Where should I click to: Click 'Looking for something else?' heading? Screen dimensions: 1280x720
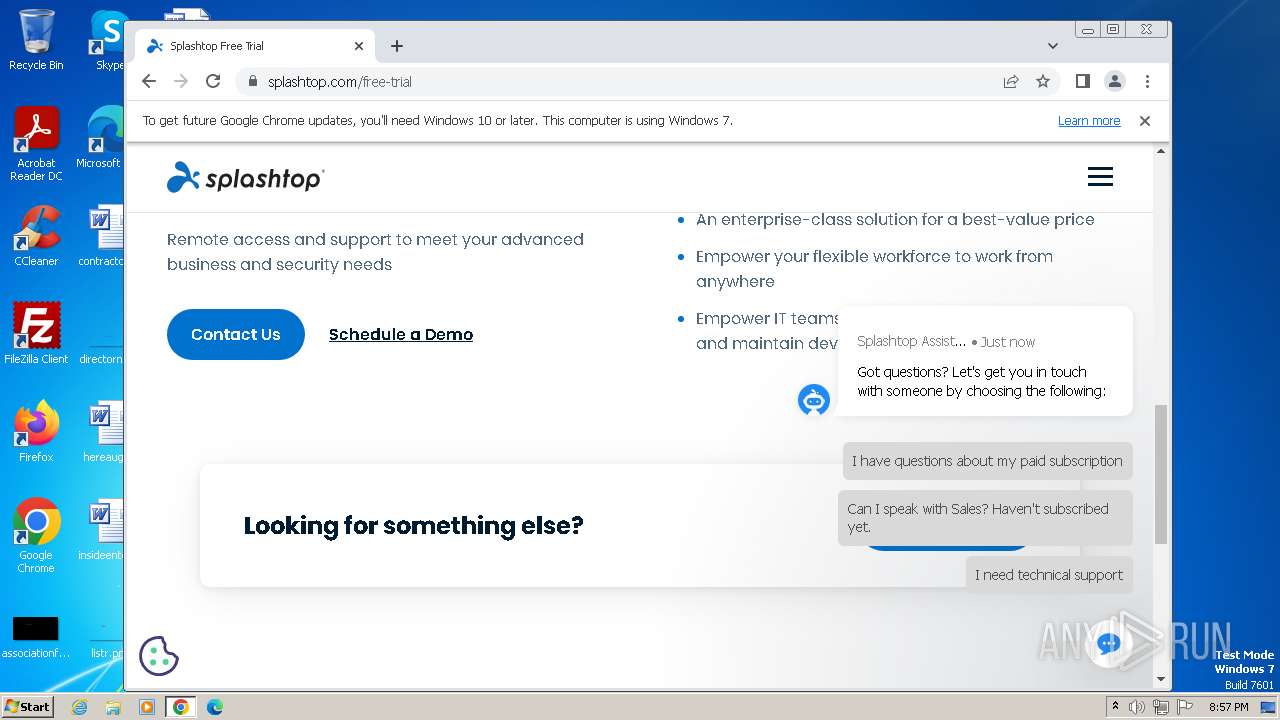413,525
